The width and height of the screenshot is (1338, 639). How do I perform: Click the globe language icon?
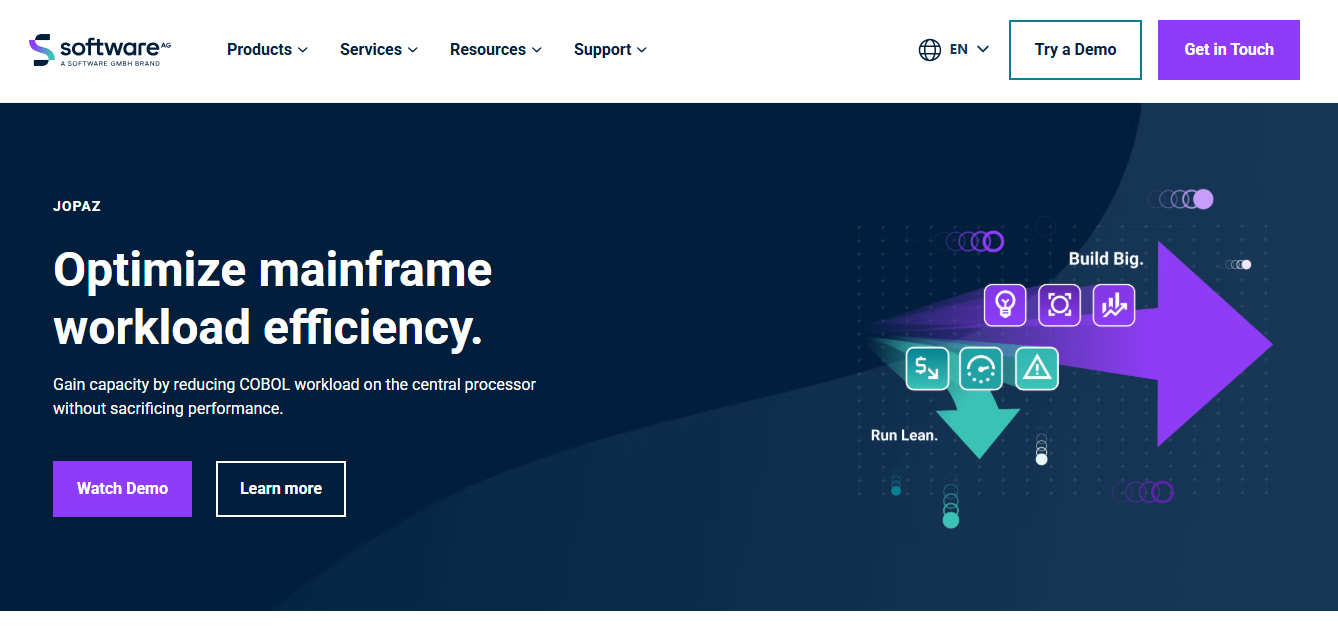[930, 49]
